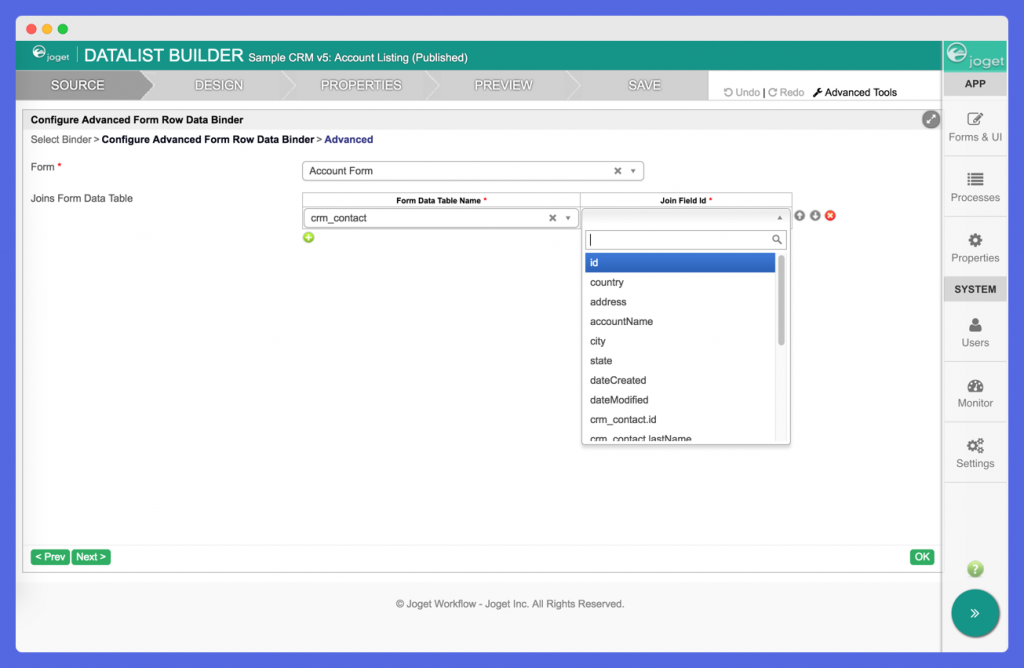Click the SYSTEM section header in sidebar
Image resolution: width=1024 pixels, height=668 pixels.
[974, 289]
